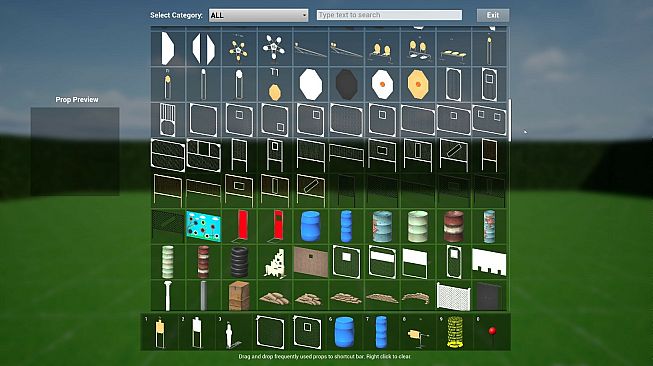Image resolution: width=653 pixels, height=366 pixels.
Task: Choose the barred panel with round bottom
Action: tap(167, 120)
